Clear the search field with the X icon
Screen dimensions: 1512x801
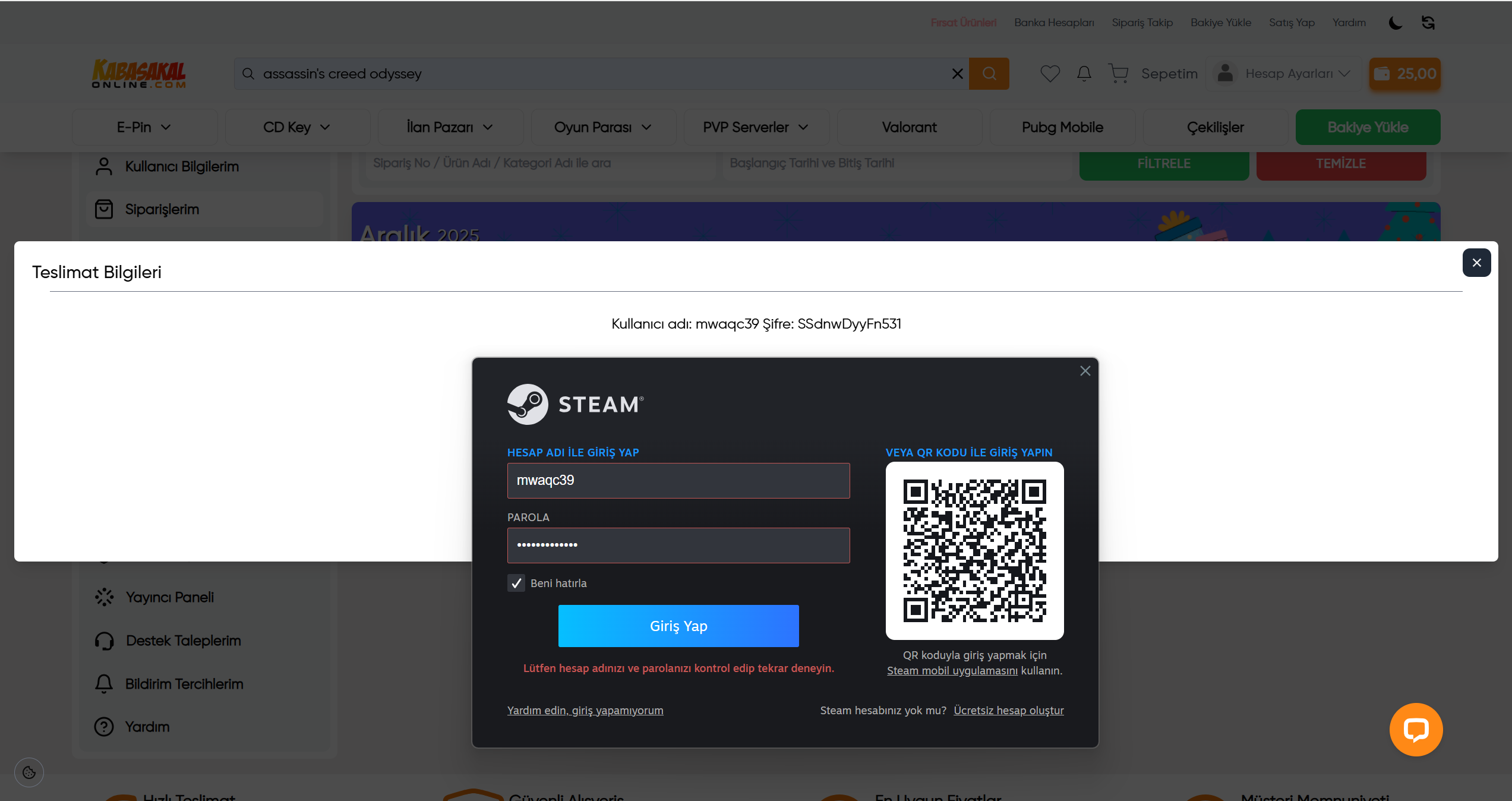[957, 74]
